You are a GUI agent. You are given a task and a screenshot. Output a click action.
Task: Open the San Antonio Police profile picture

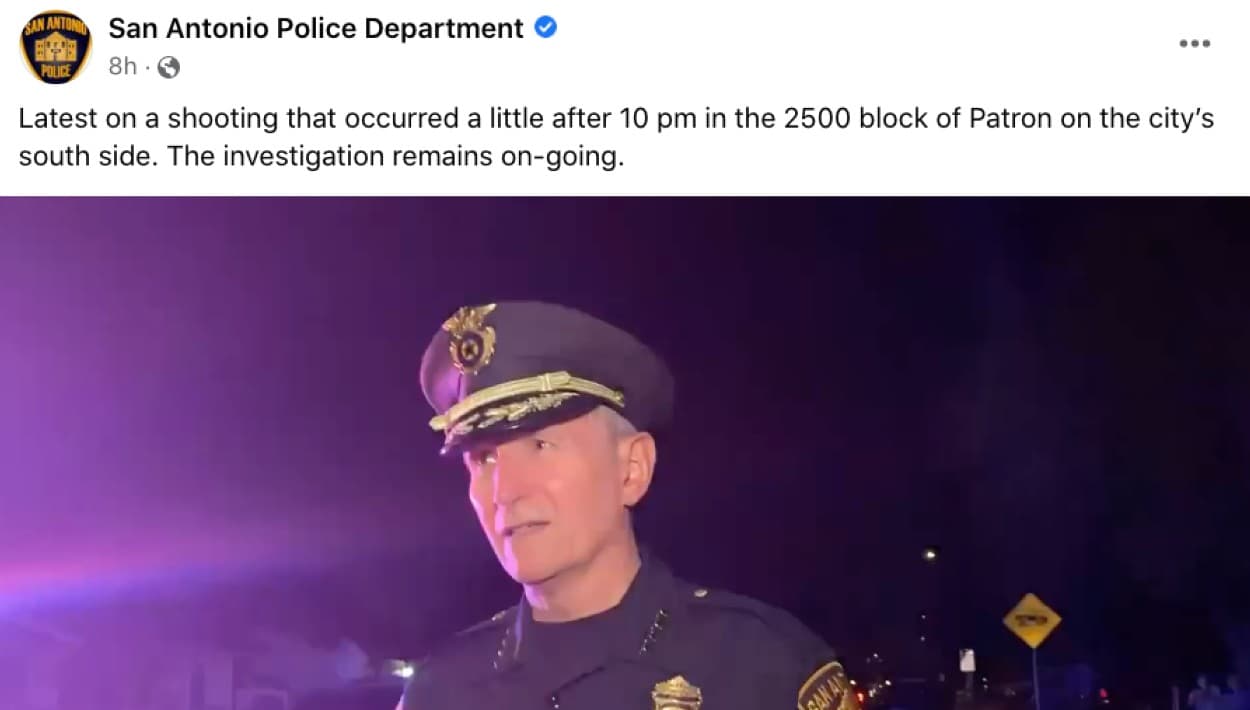(55, 46)
